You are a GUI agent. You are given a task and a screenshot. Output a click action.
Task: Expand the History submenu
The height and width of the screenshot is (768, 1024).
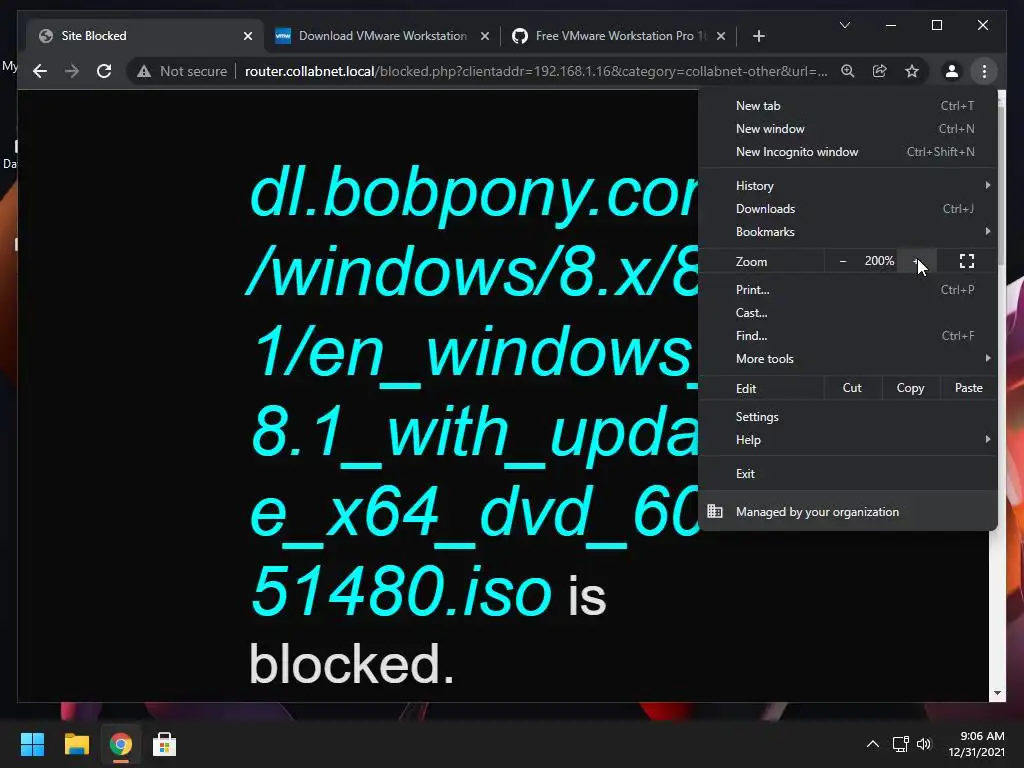pos(848,186)
